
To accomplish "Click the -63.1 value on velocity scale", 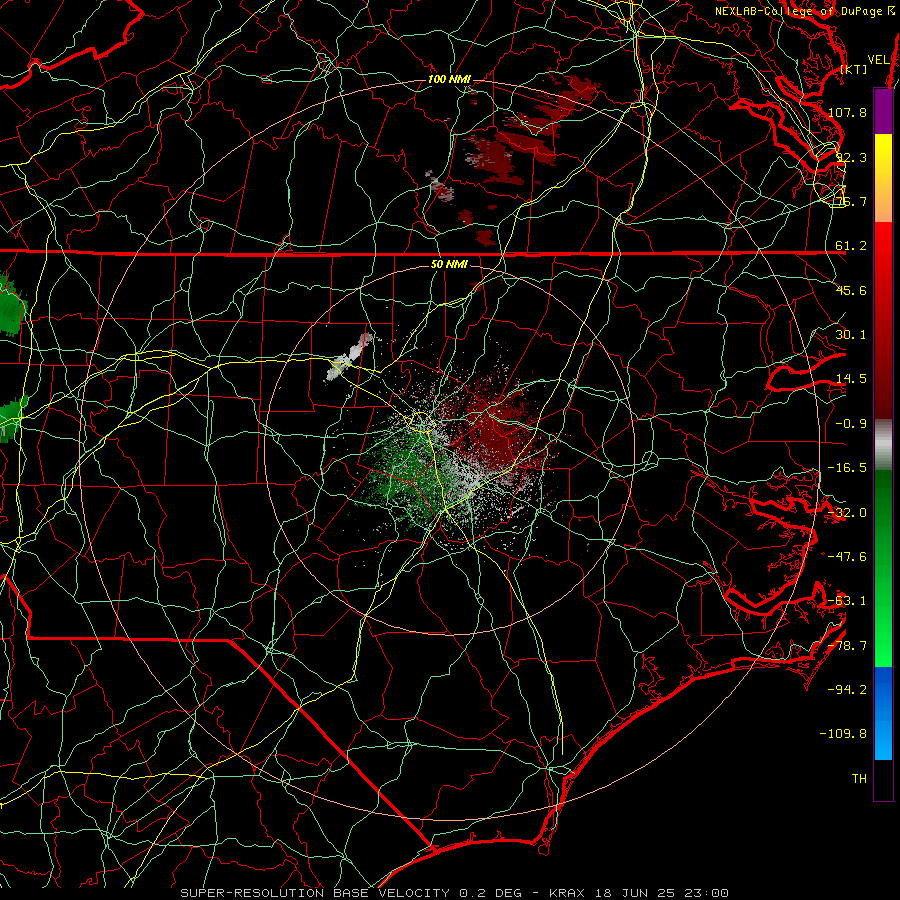I will coord(847,601).
